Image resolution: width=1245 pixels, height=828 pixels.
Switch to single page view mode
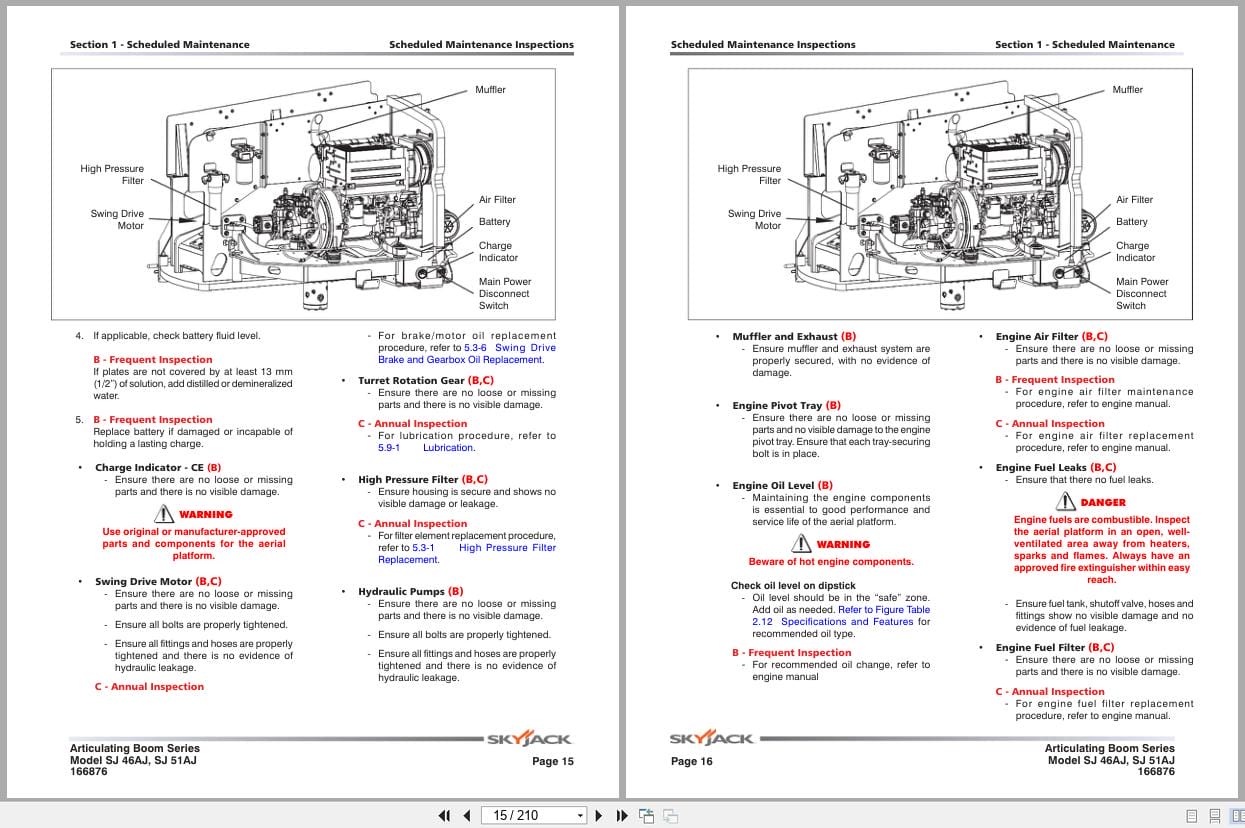[1191, 815]
